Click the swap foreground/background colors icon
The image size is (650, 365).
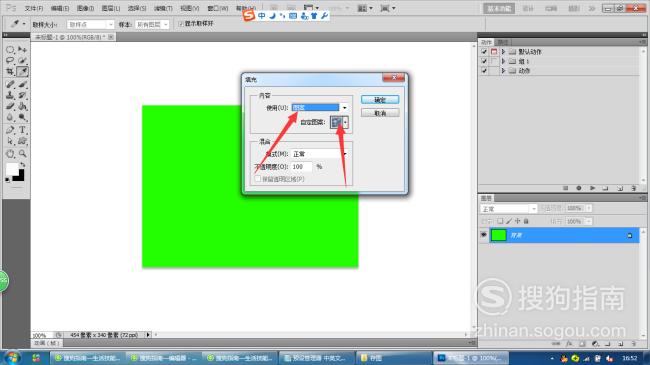tap(23, 165)
